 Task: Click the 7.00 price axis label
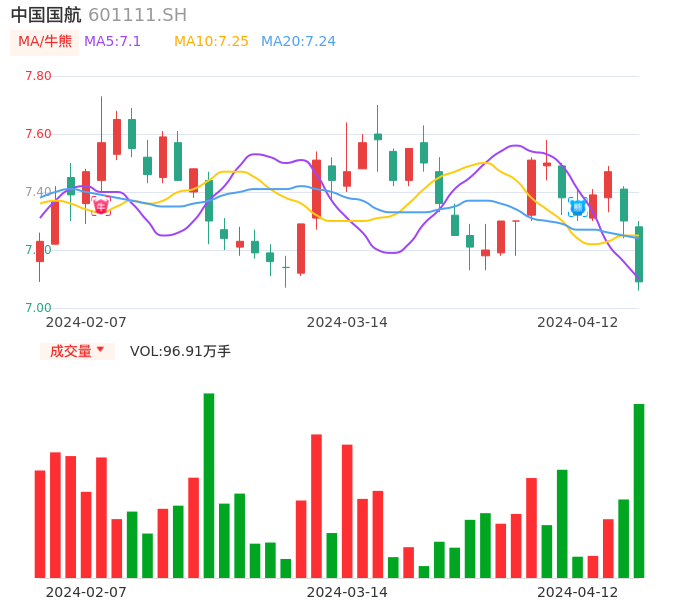coord(38,308)
